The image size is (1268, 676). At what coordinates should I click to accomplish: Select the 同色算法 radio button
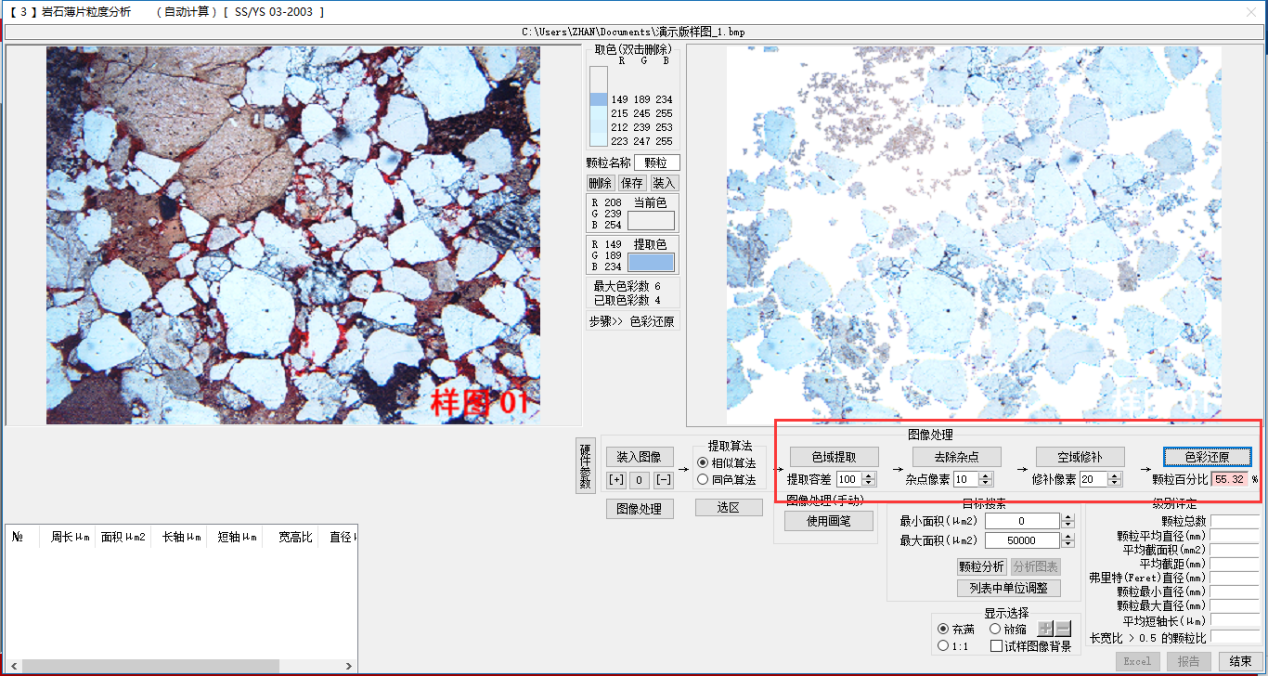703,479
